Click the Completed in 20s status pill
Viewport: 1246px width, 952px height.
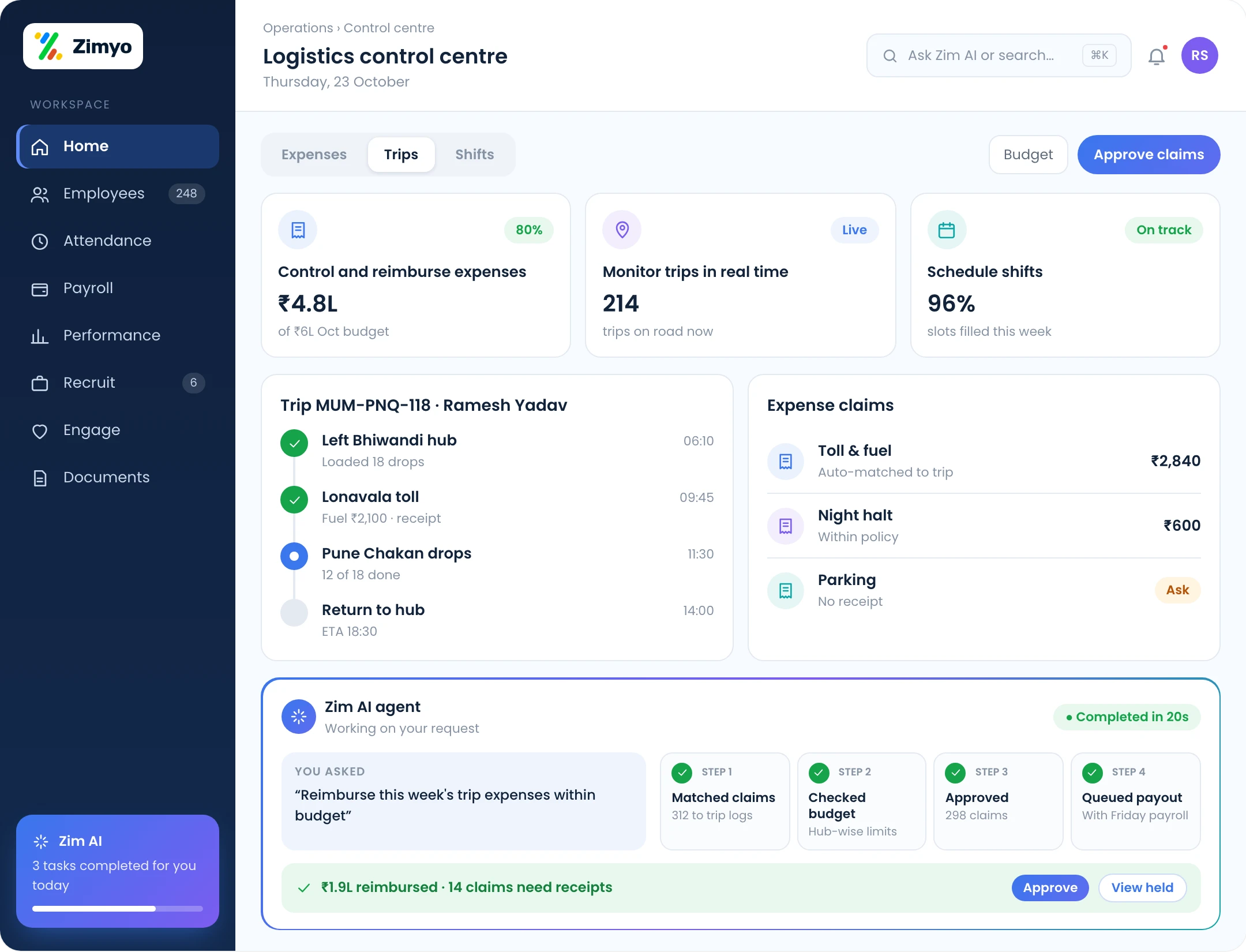(x=1127, y=717)
